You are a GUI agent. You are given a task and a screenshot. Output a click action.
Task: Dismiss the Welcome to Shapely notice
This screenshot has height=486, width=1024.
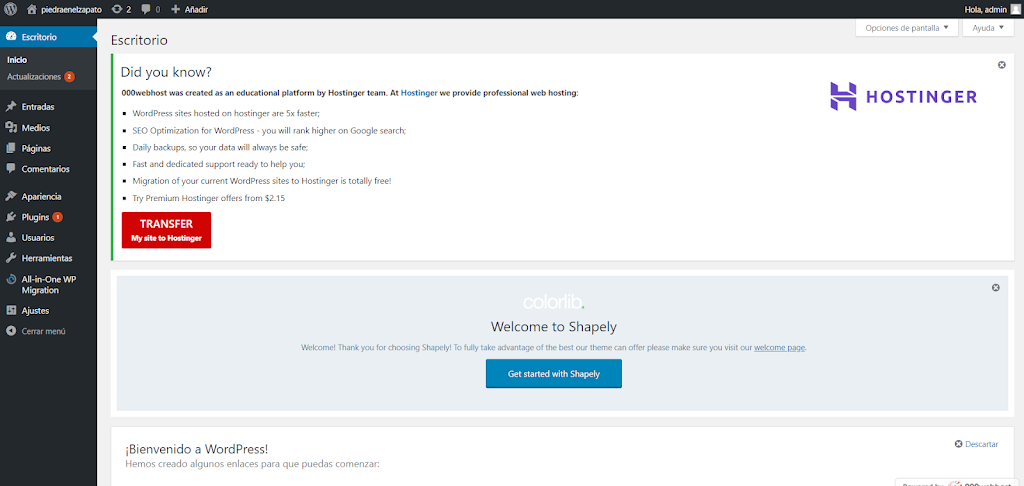coord(995,288)
